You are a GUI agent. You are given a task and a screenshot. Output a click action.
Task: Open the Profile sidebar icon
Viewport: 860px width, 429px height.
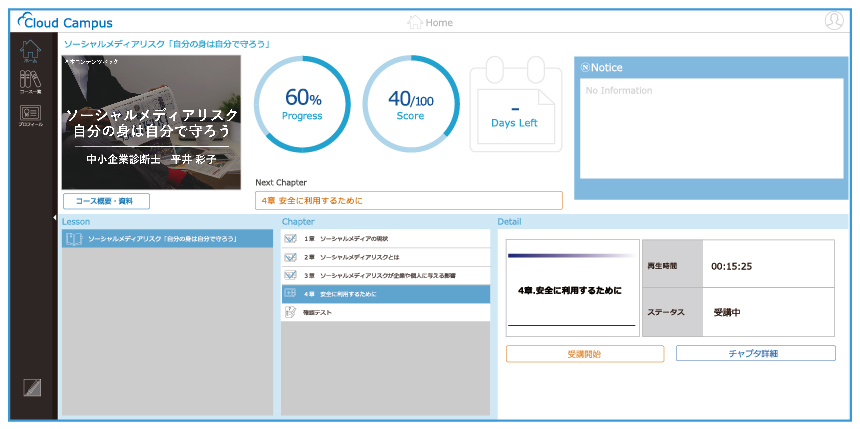pyautogui.click(x=31, y=116)
